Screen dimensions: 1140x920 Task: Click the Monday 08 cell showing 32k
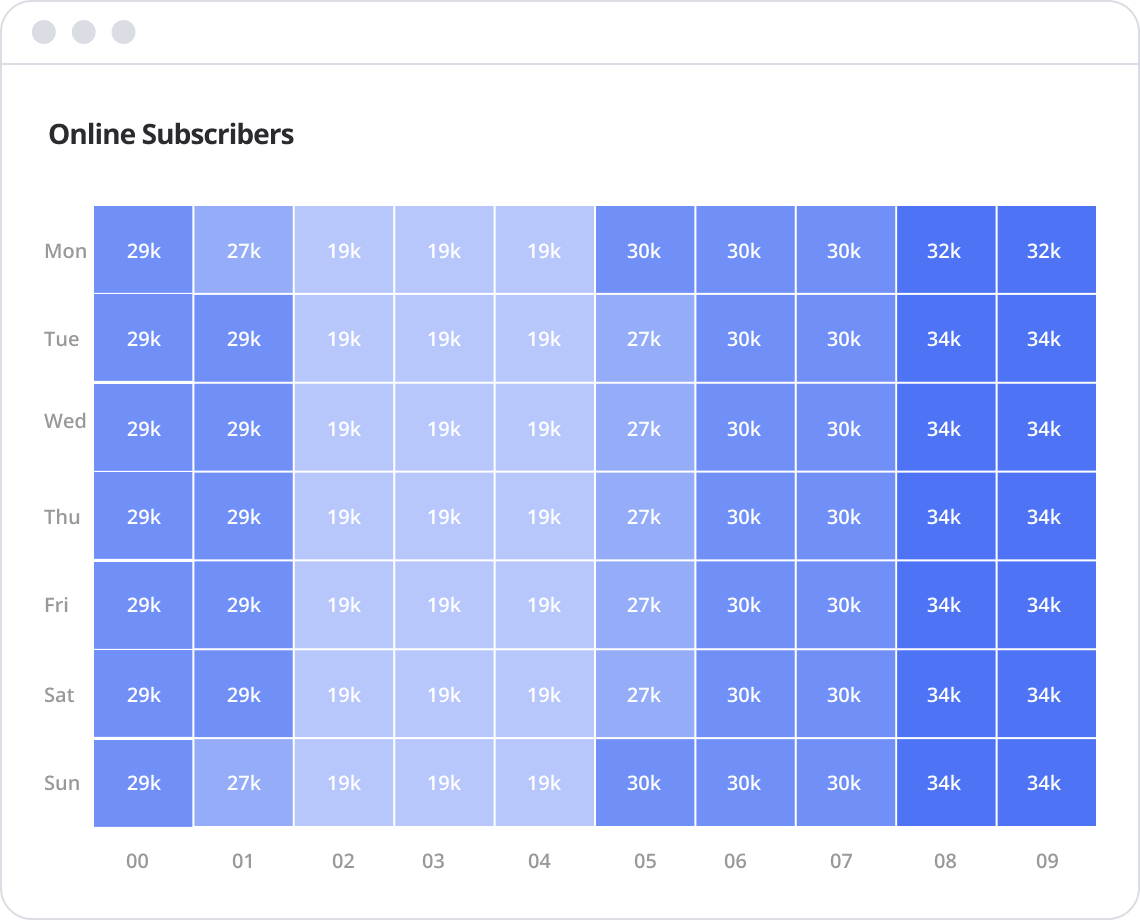point(945,250)
